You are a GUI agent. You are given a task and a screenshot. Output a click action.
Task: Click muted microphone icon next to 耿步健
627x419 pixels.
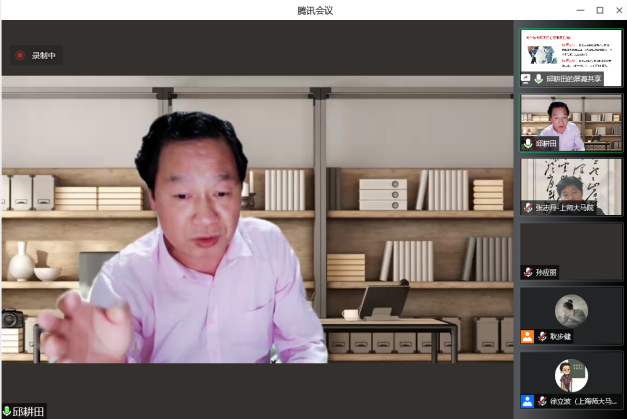click(542, 337)
